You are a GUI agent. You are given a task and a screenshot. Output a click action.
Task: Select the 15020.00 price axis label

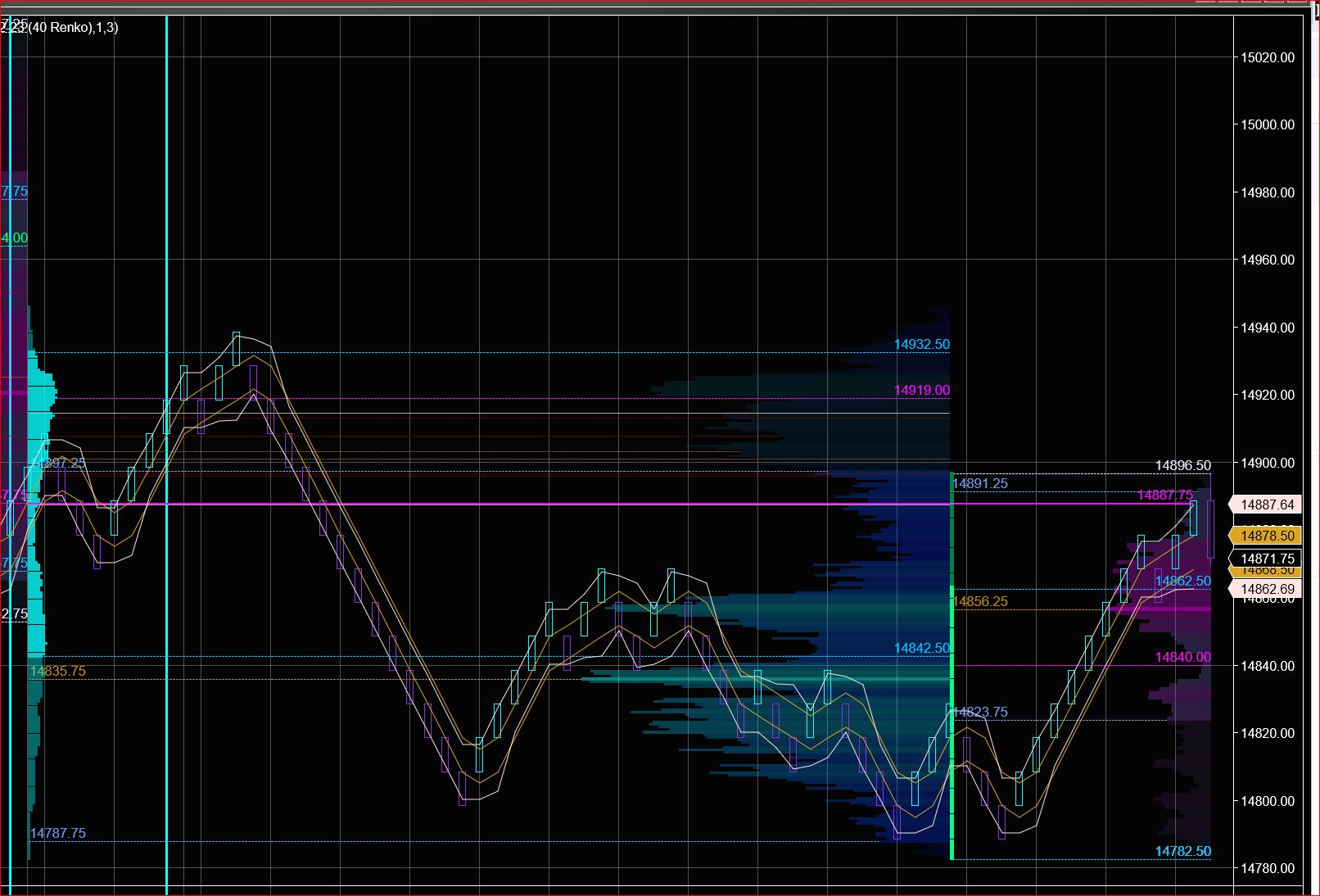(1268, 57)
